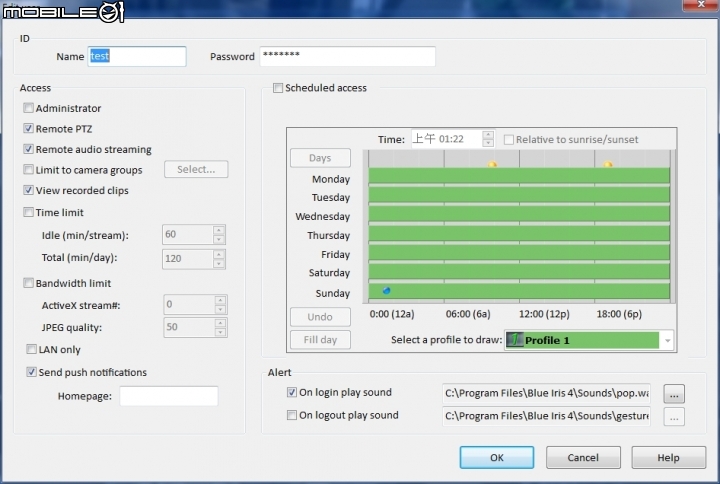This screenshot has height=484, width=720.
Task: Click the Saturday schedule bar
Action: tap(519, 271)
